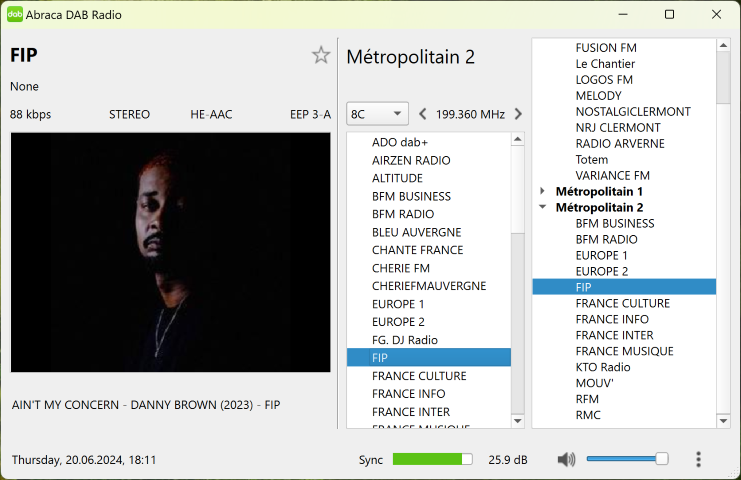Select Métropolitain 1 tree label

click(x=599, y=191)
